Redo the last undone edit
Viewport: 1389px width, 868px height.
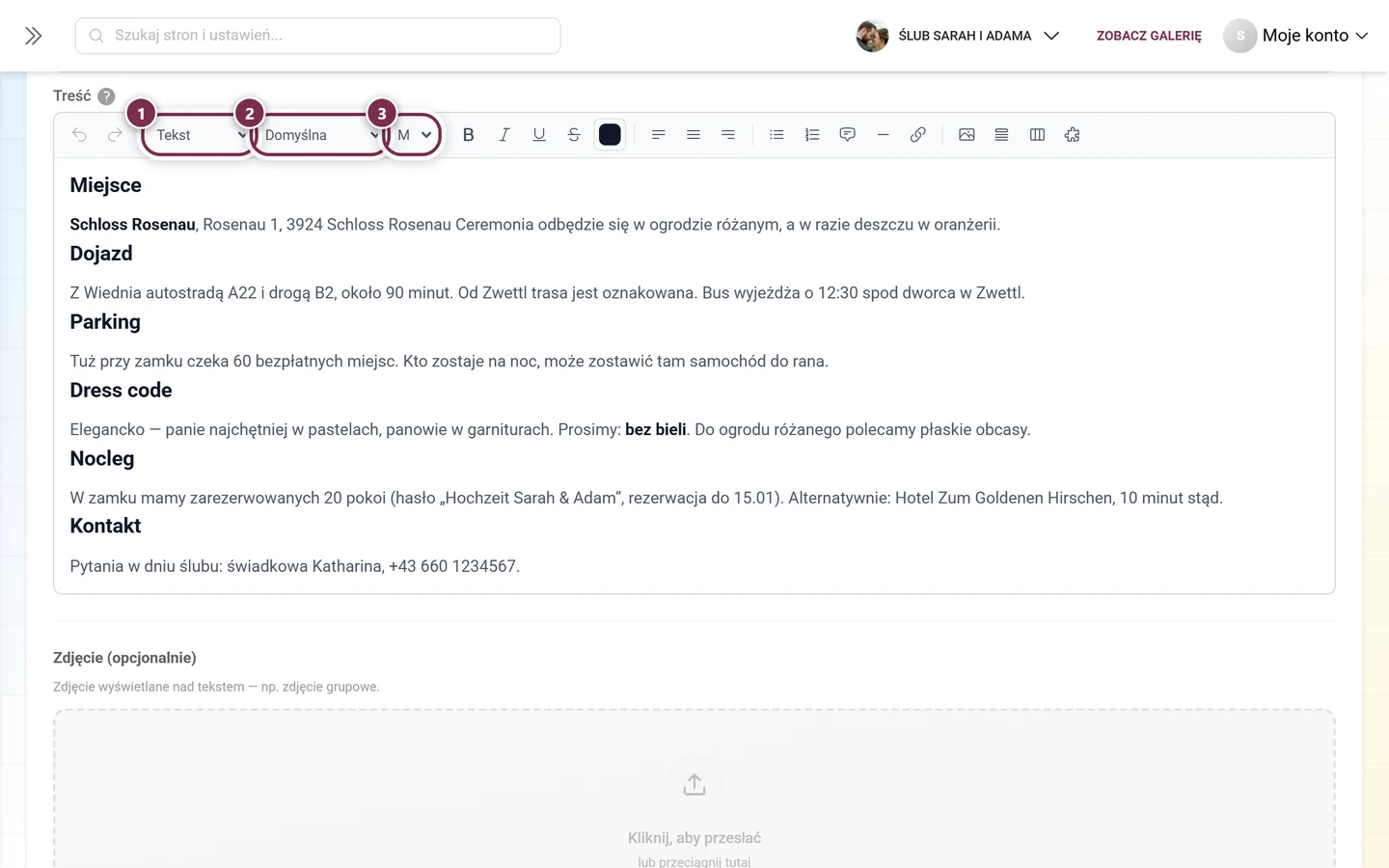pos(115,135)
